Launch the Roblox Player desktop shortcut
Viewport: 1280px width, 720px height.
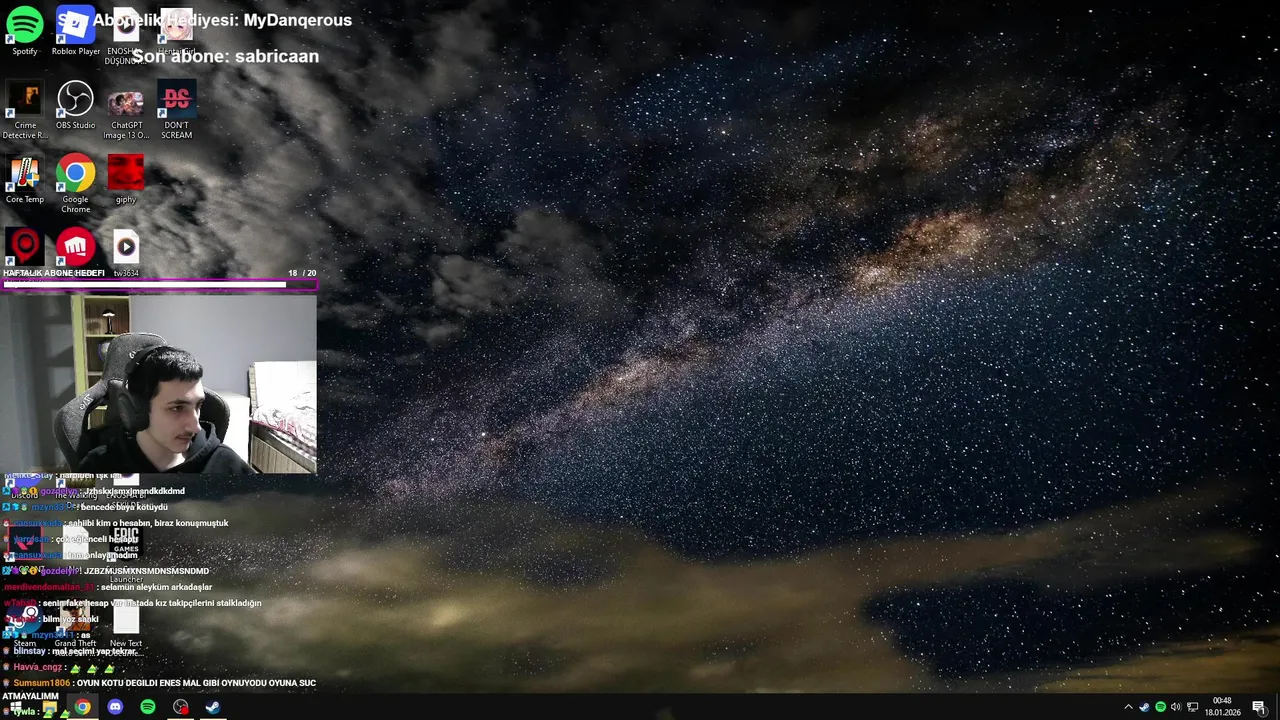76,31
